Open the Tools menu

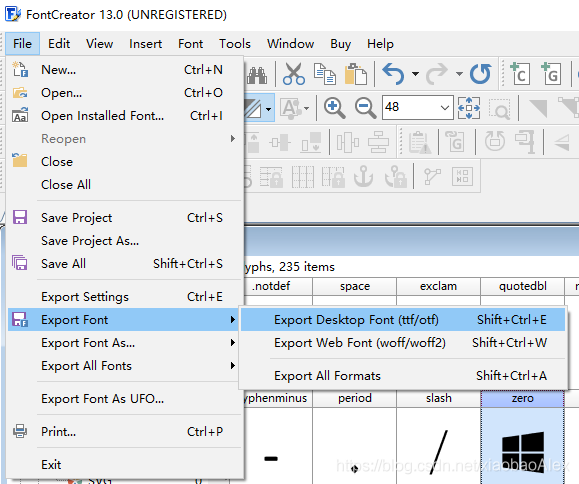pos(235,44)
